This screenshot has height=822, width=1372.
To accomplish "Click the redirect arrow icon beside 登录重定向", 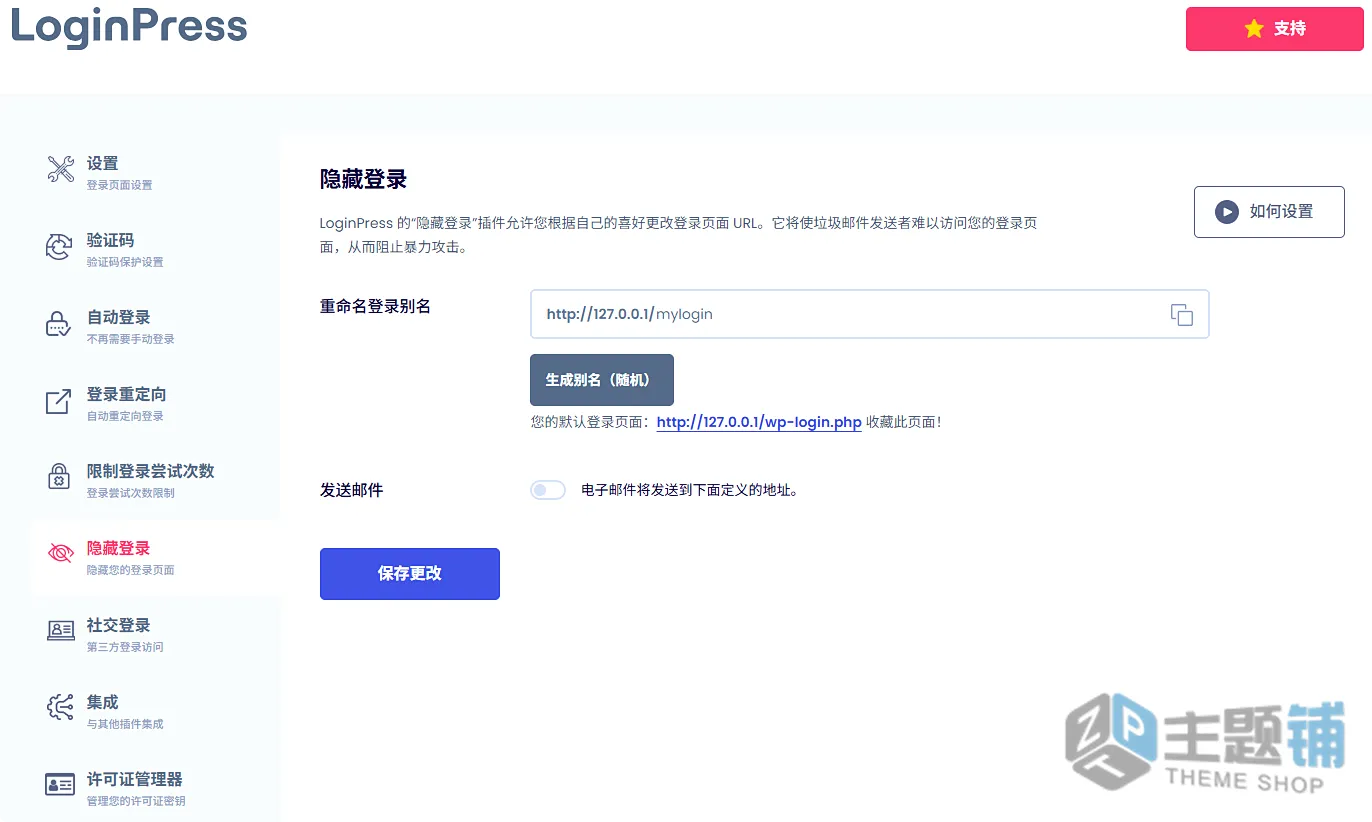I will point(59,401).
